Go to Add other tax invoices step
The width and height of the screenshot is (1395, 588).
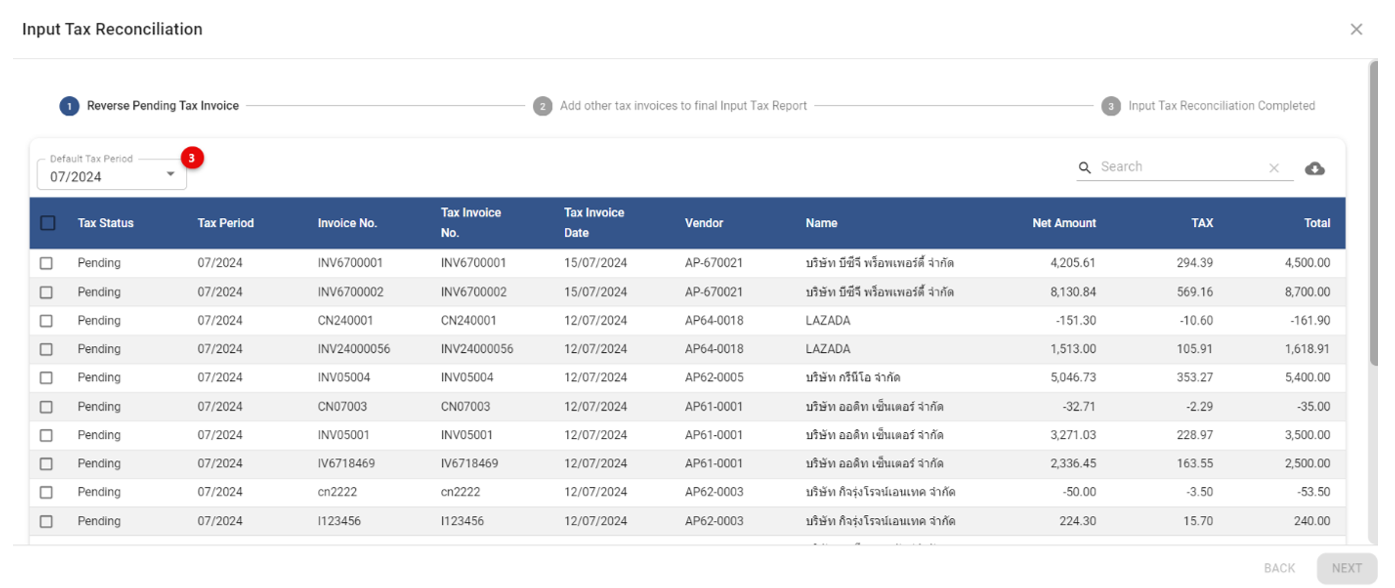(x=683, y=106)
